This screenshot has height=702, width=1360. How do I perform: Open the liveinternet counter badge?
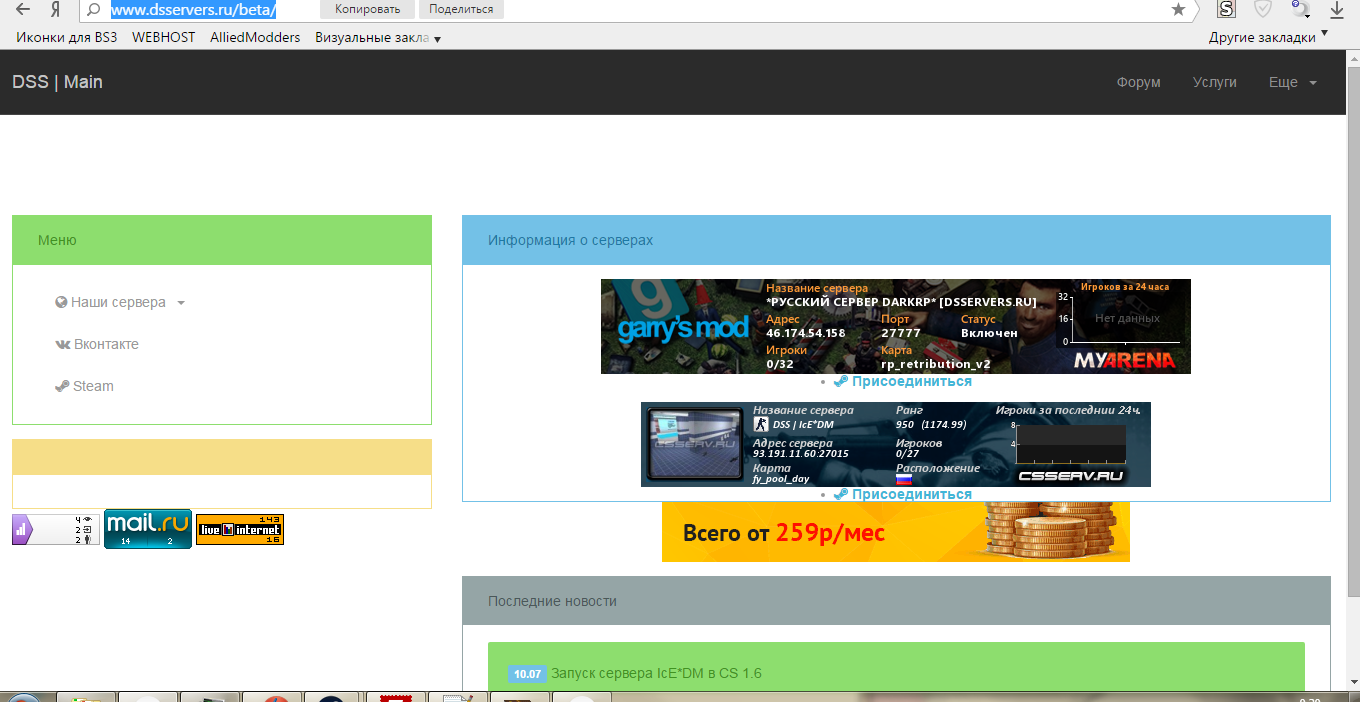(x=239, y=529)
